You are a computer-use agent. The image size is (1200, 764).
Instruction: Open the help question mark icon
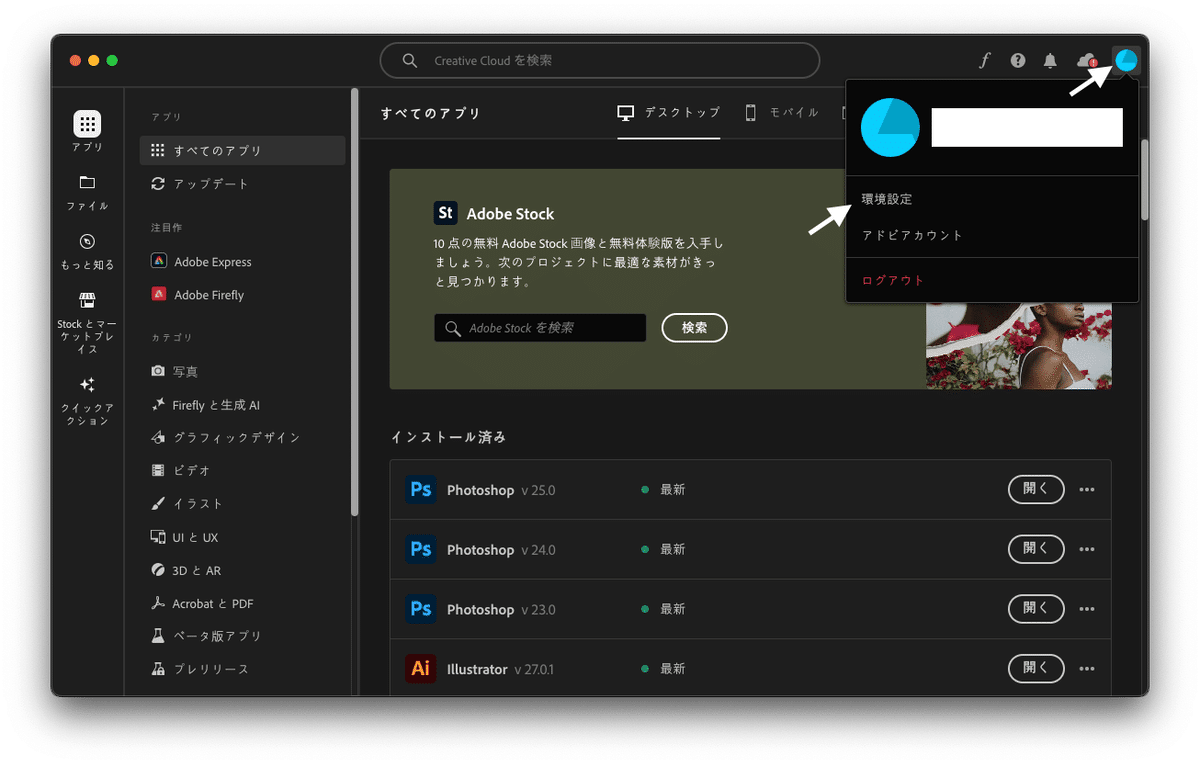coord(1018,61)
